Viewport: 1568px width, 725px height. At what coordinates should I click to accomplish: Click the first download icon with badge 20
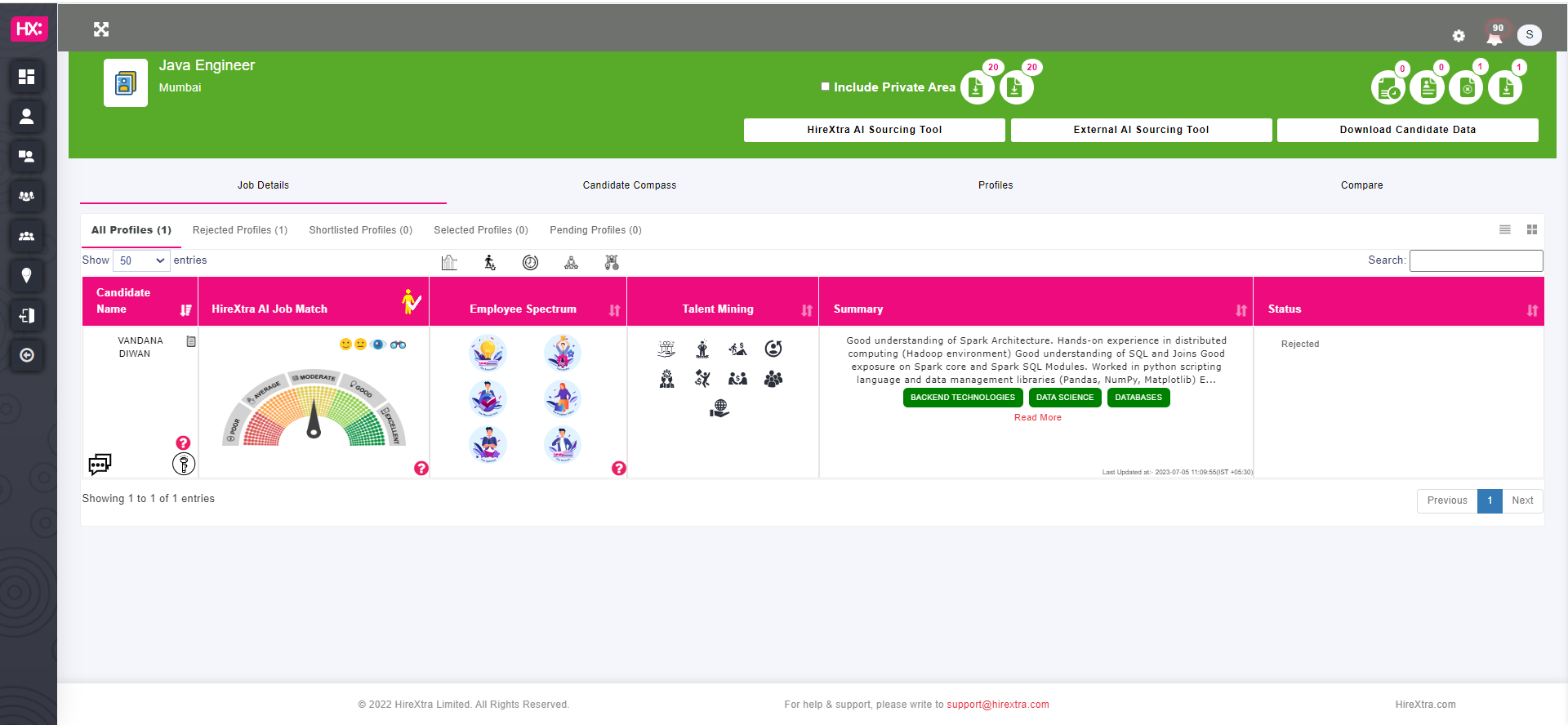pos(977,87)
